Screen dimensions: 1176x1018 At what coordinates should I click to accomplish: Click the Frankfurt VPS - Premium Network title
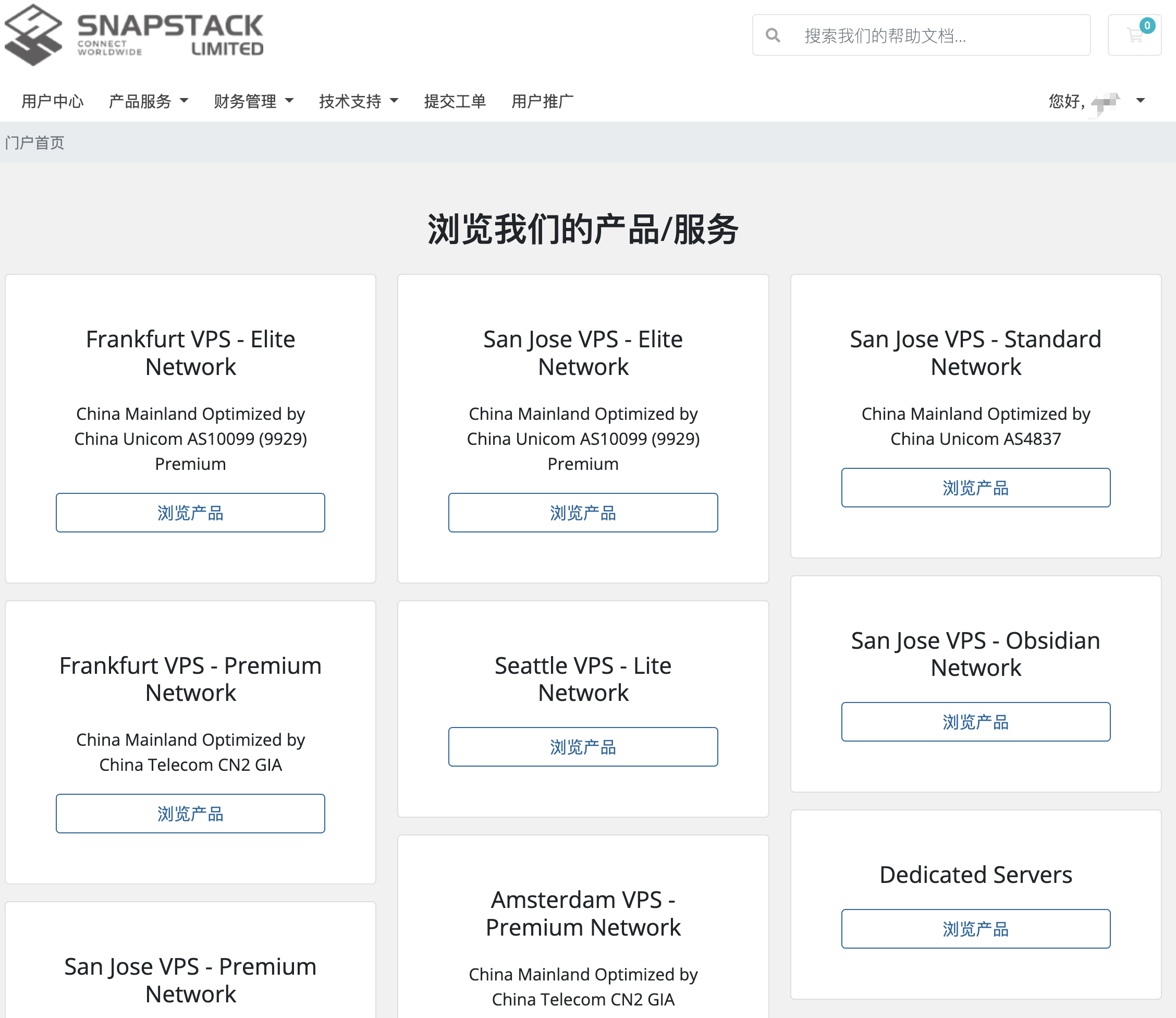(x=190, y=679)
